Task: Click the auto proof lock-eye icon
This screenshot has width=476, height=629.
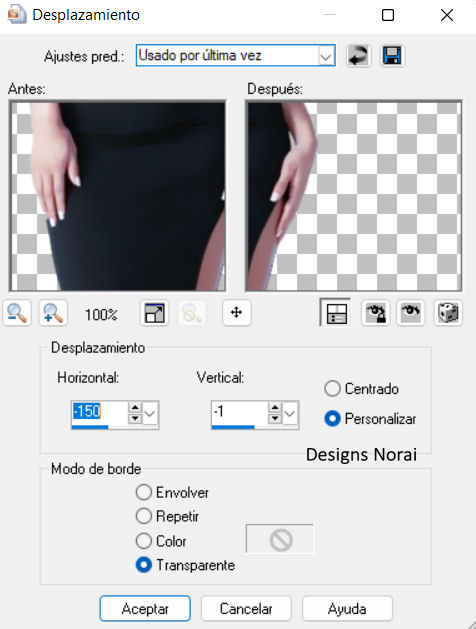Action: point(375,312)
